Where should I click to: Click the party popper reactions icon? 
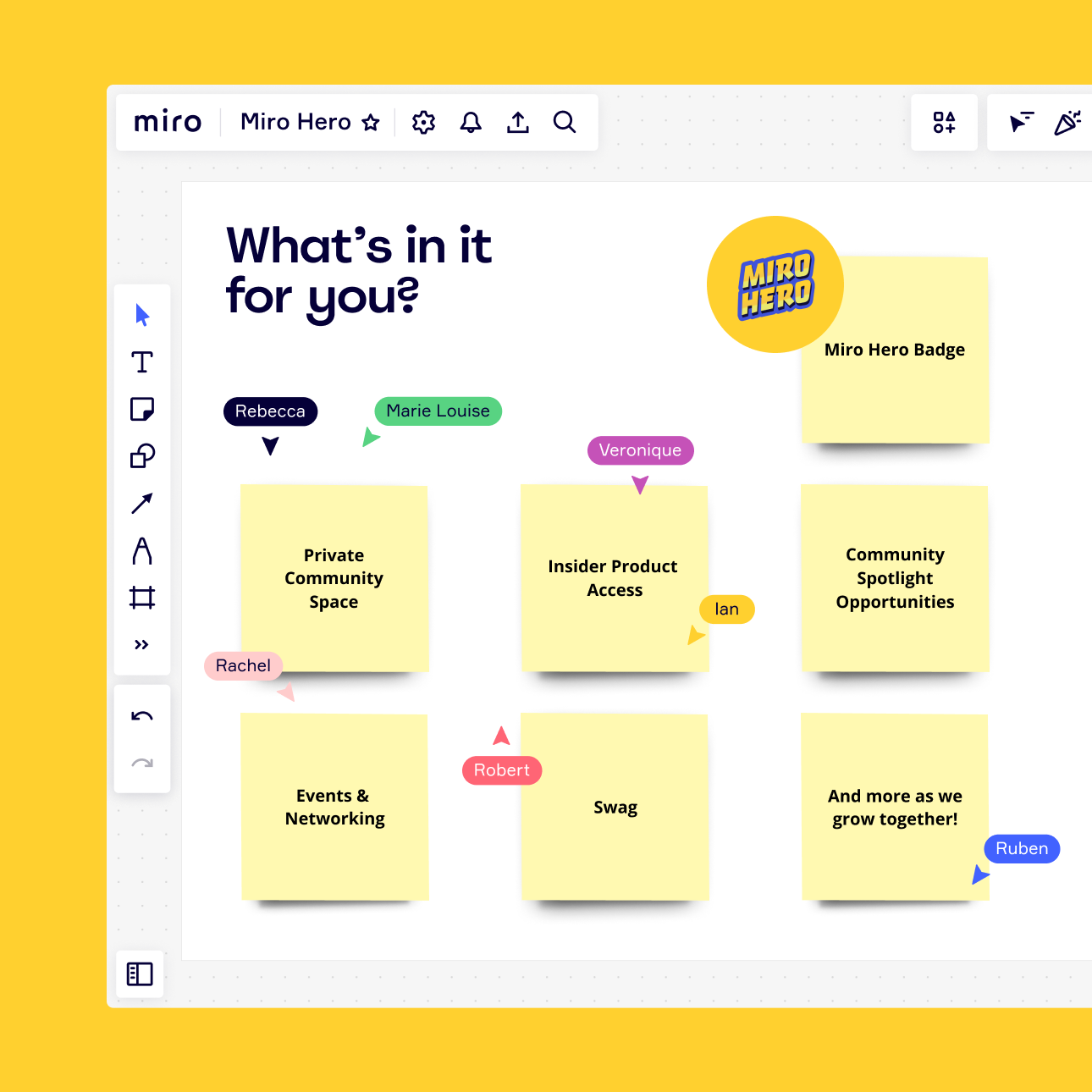[x=1068, y=123]
